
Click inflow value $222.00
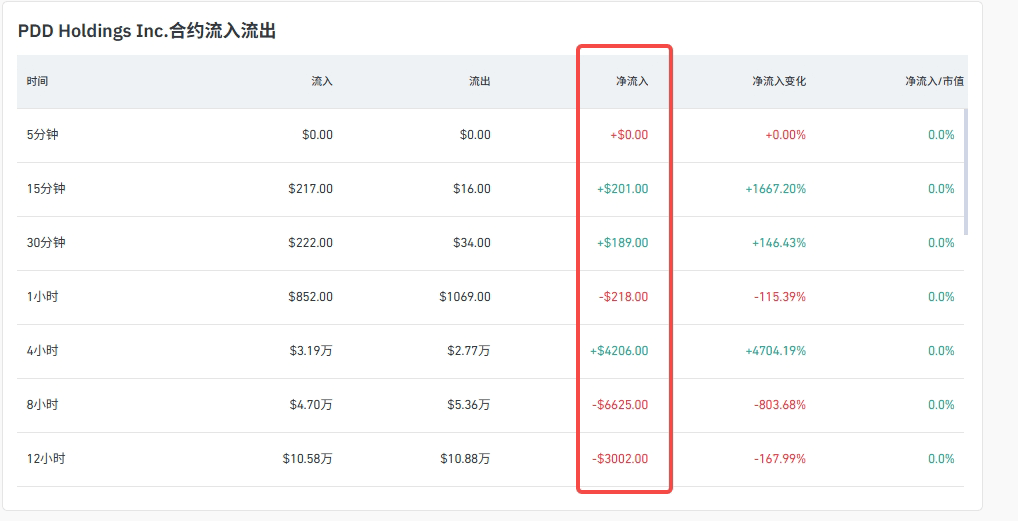point(311,242)
